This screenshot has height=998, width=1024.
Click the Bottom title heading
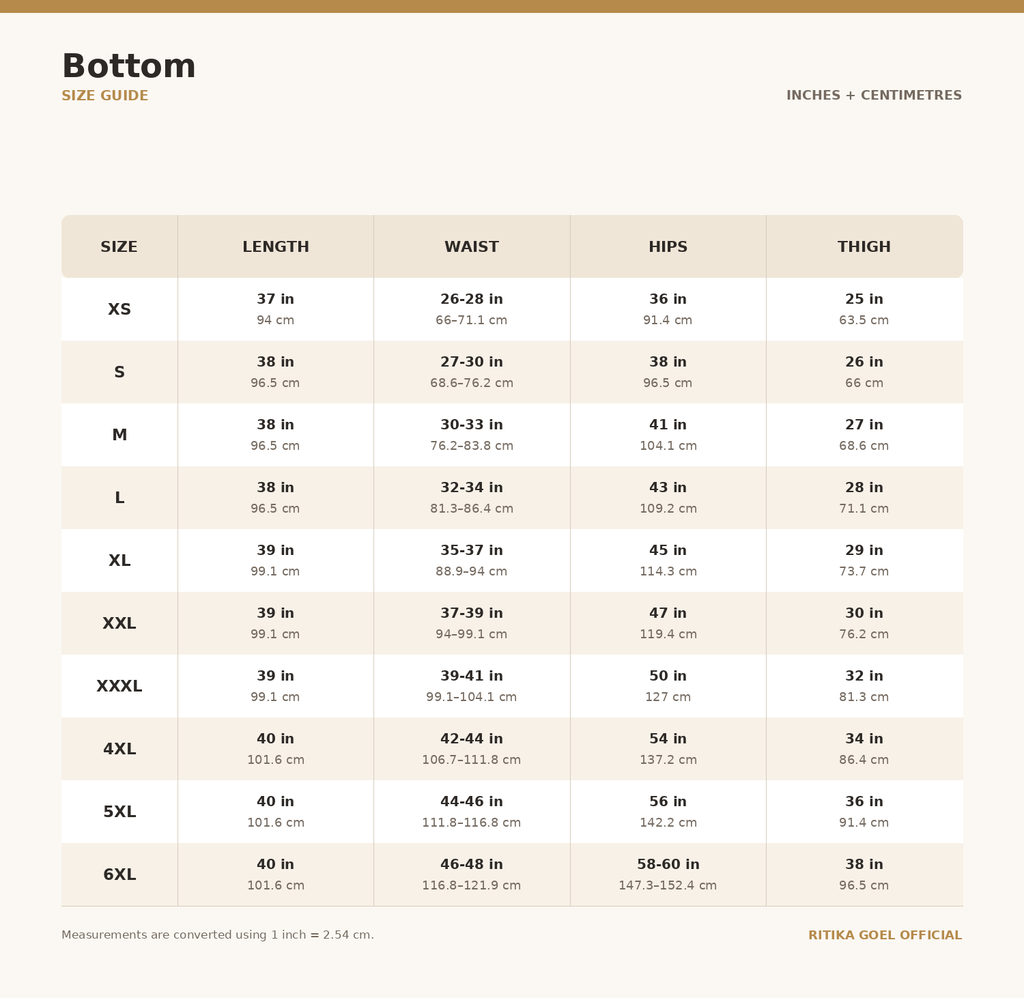[x=129, y=66]
